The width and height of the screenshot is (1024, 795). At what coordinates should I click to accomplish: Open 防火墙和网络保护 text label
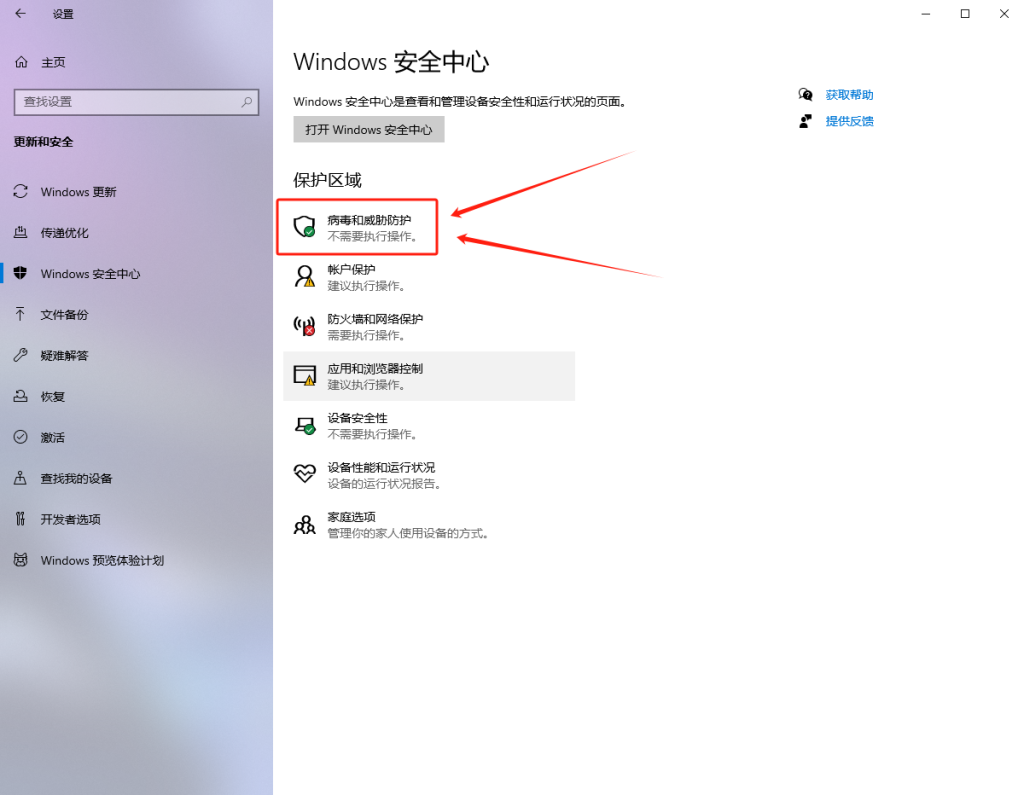coord(375,319)
